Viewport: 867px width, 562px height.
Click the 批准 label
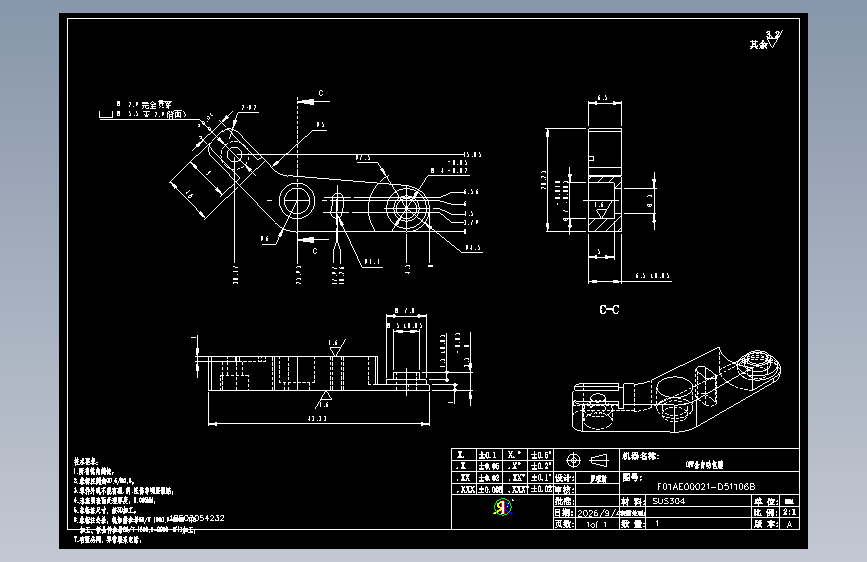565,501
